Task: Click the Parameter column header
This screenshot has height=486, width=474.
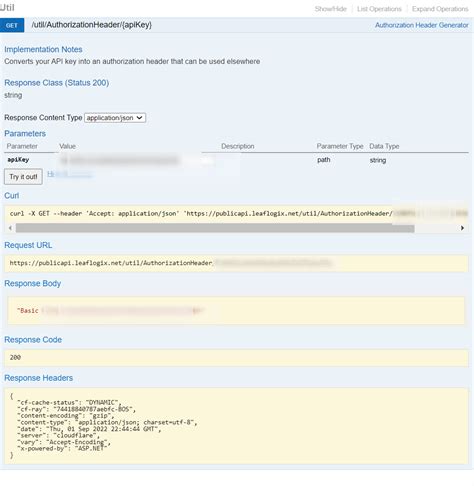Action: pyautogui.click(x=22, y=146)
